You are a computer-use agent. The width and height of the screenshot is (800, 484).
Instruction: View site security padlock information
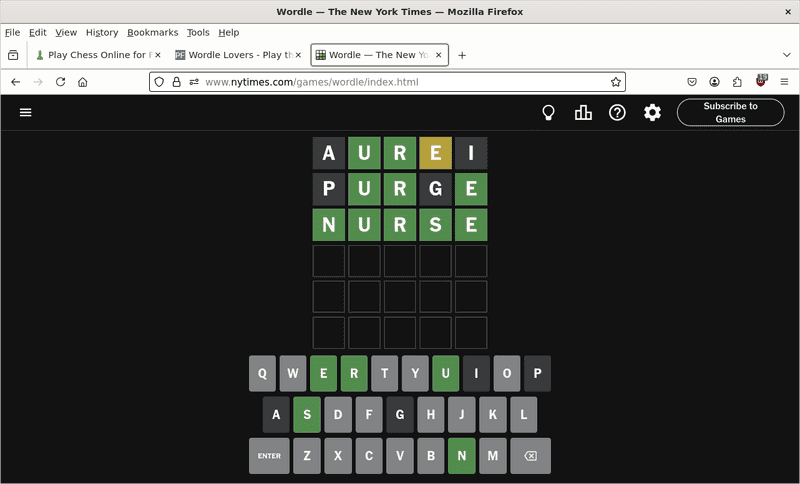pos(177,82)
